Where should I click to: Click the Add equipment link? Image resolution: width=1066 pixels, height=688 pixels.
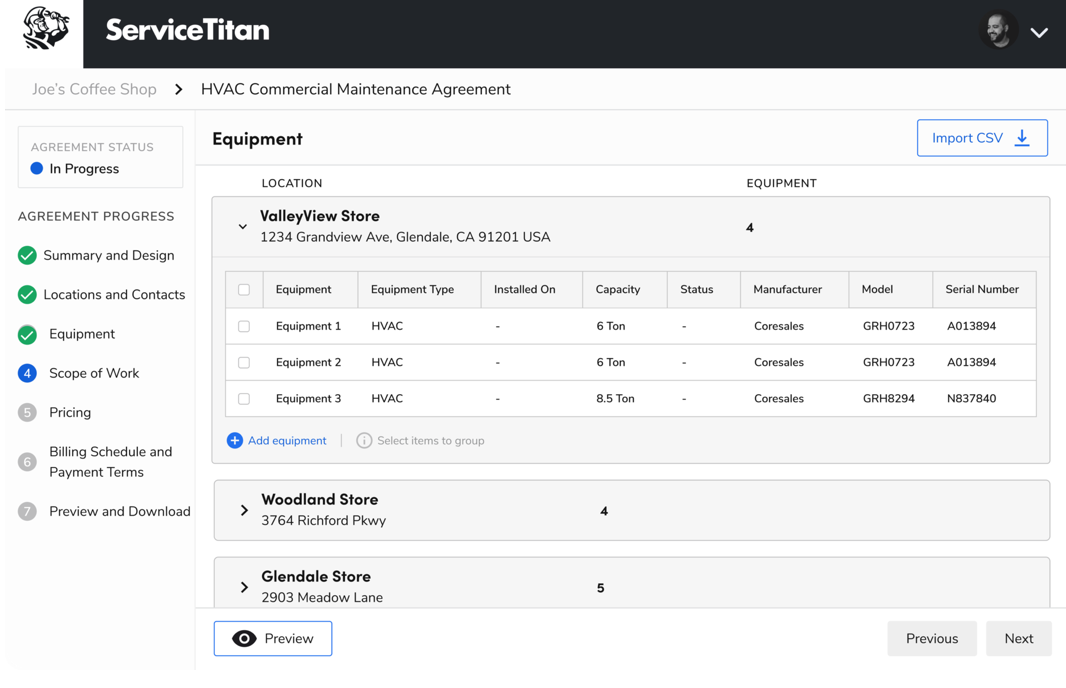pos(287,441)
